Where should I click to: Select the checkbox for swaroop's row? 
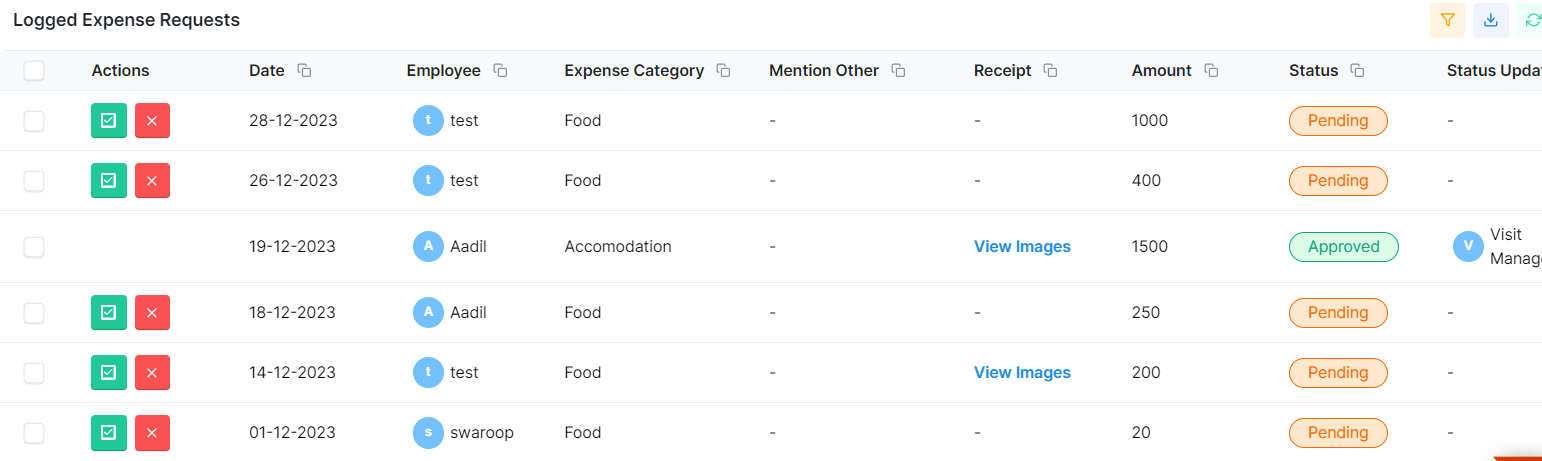[34, 432]
